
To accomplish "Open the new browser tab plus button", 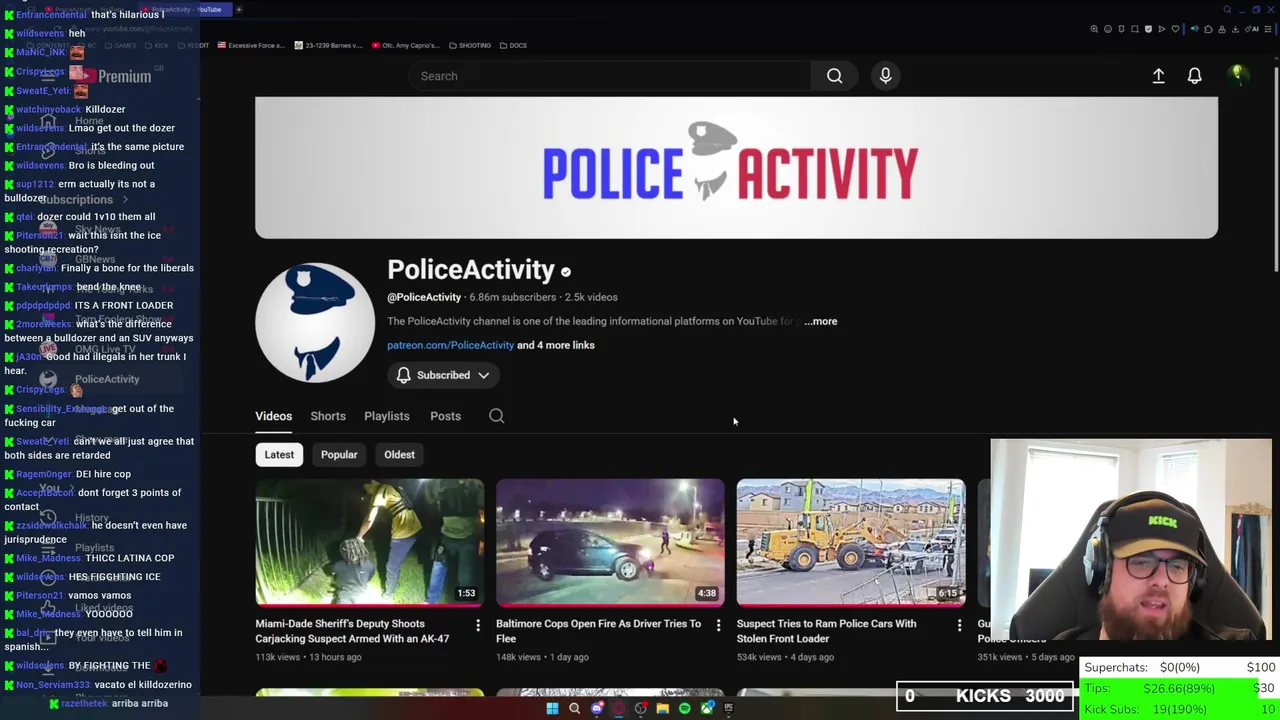I will point(239,9).
